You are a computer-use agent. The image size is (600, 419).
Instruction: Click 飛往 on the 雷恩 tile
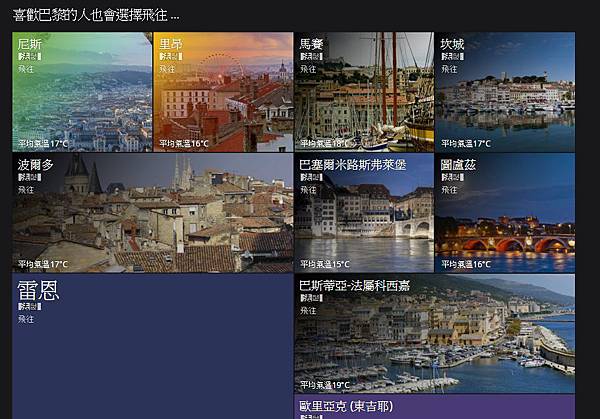26,319
